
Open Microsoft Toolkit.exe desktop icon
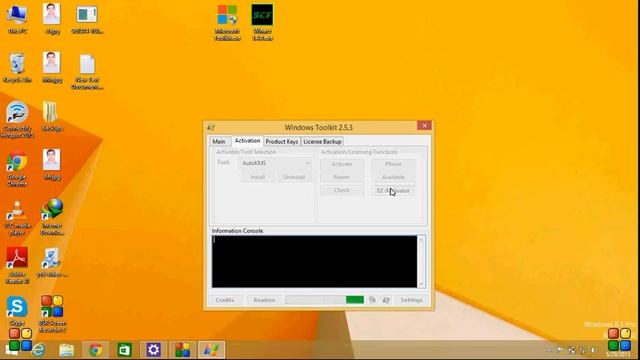[x=227, y=22]
